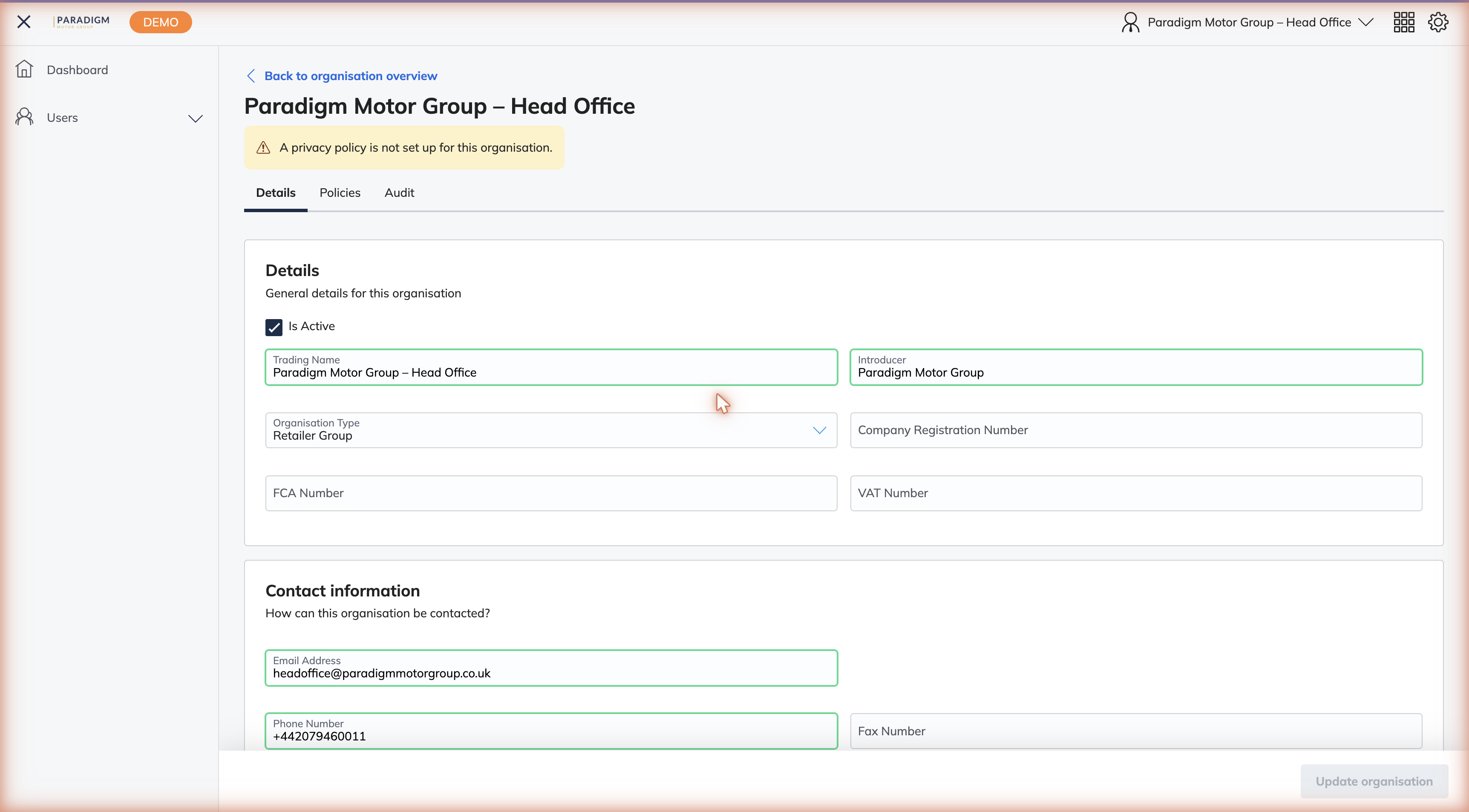Switch to the Audit tab
The height and width of the screenshot is (812, 1469).
pyautogui.click(x=399, y=193)
